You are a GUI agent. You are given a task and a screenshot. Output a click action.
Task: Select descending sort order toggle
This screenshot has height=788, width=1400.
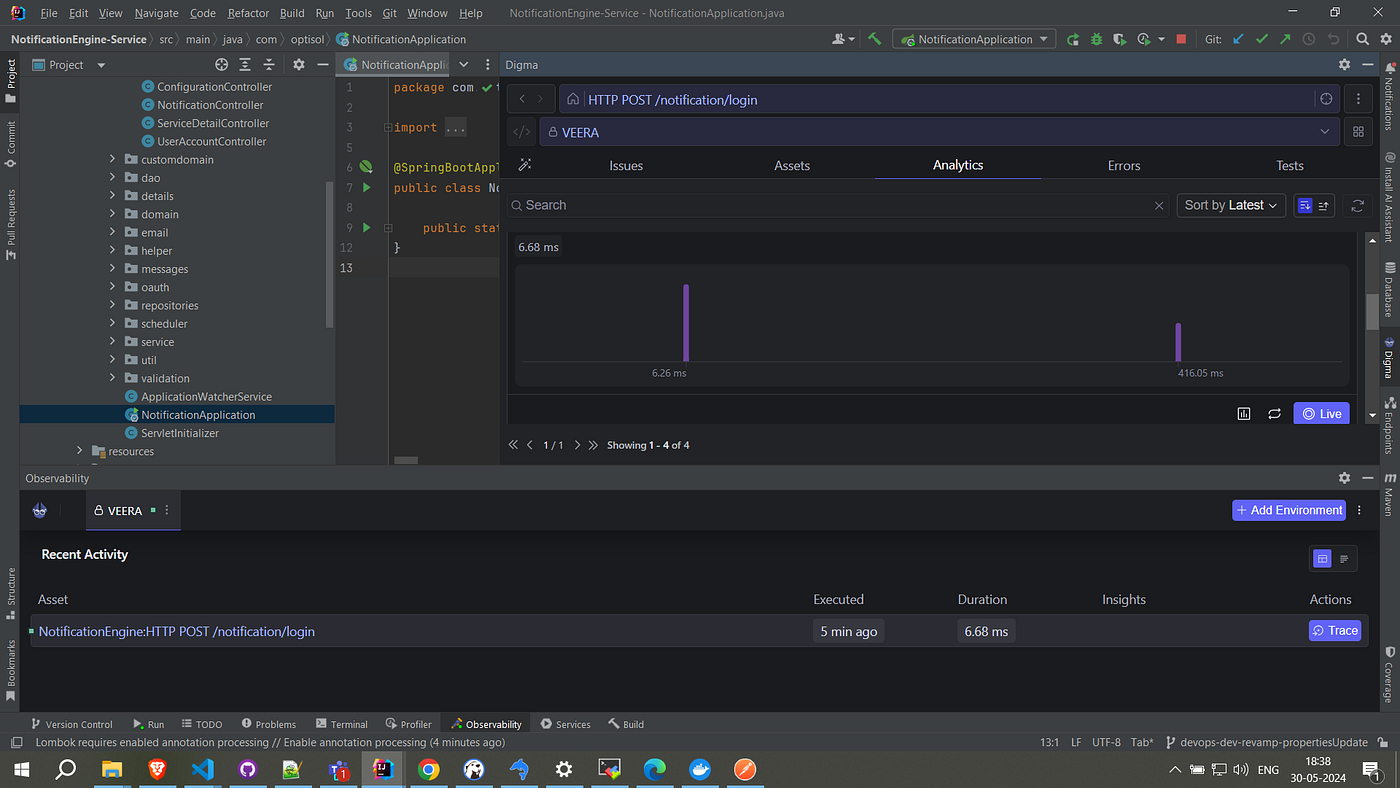1304,205
